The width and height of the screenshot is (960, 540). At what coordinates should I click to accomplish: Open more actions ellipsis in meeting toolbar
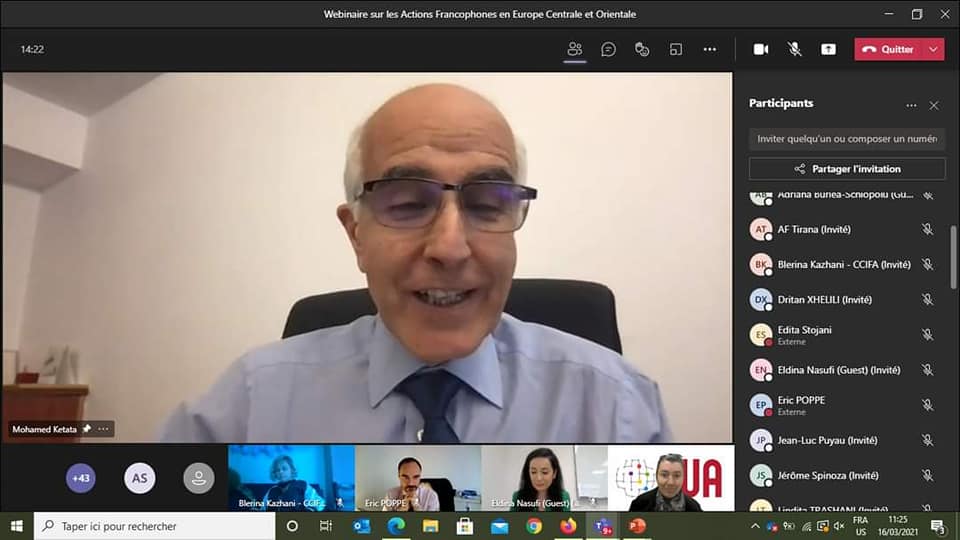click(710, 49)
